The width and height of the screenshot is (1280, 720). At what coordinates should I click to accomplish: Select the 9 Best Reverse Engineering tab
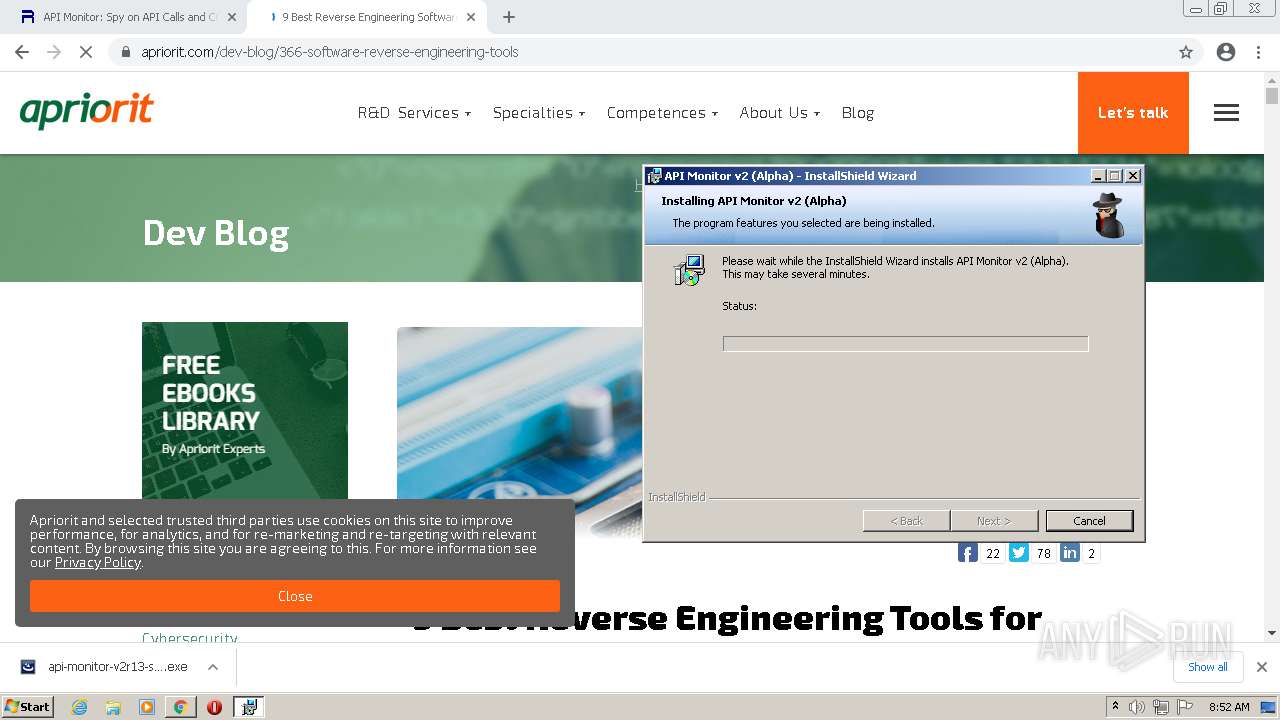click(x=366, y=17)
